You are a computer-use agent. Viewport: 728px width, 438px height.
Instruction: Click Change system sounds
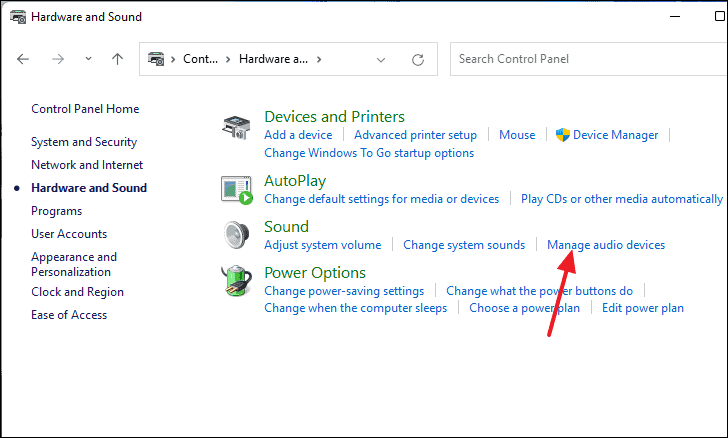tap(464, 245)
